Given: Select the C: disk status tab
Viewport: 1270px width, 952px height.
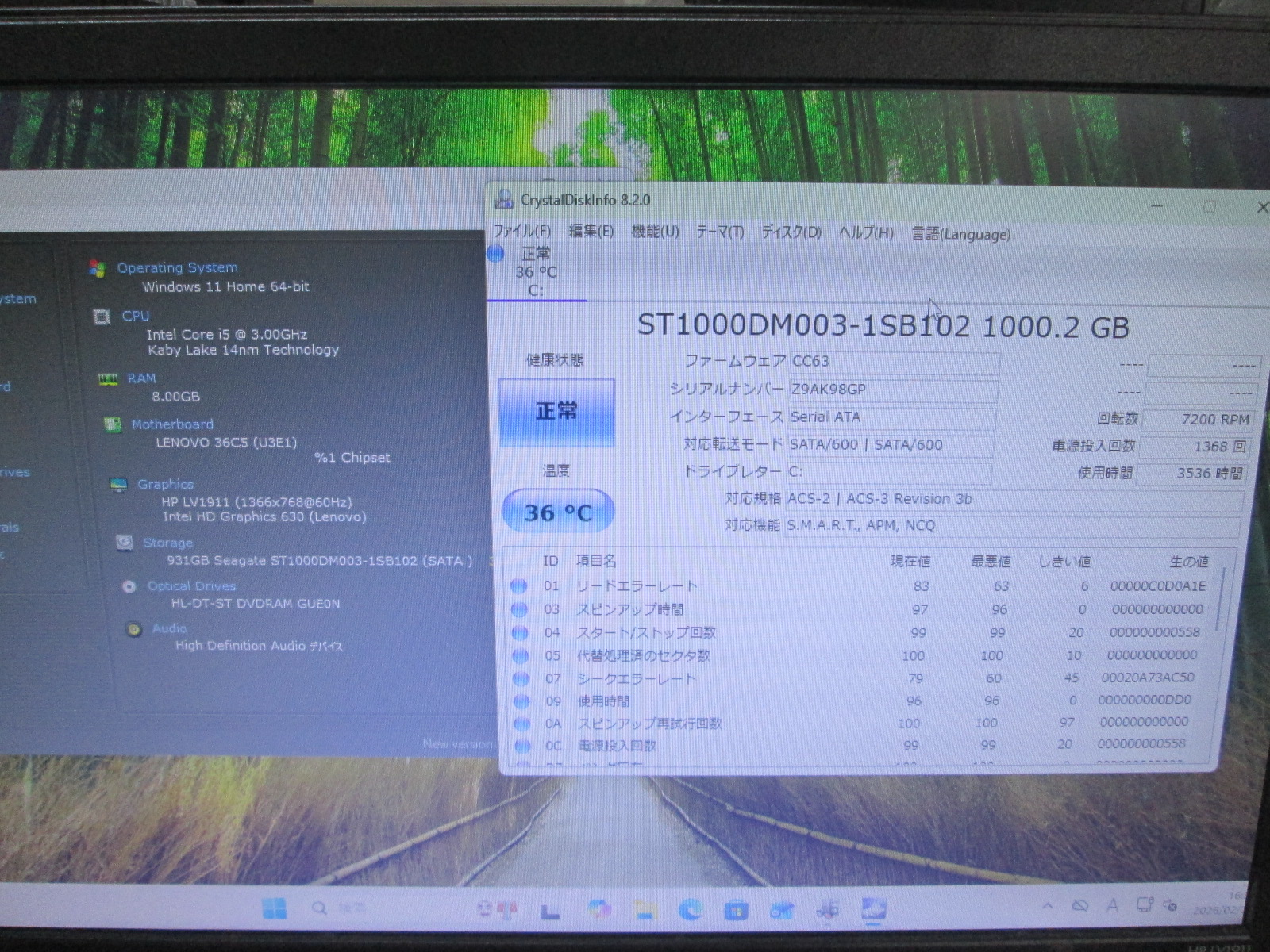Looking at the screenshot, I should [x=535, y=272].
